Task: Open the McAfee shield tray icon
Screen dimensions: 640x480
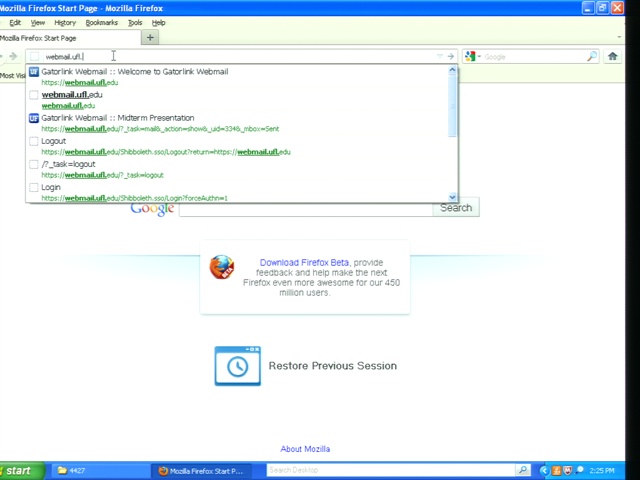Action: 567,471
